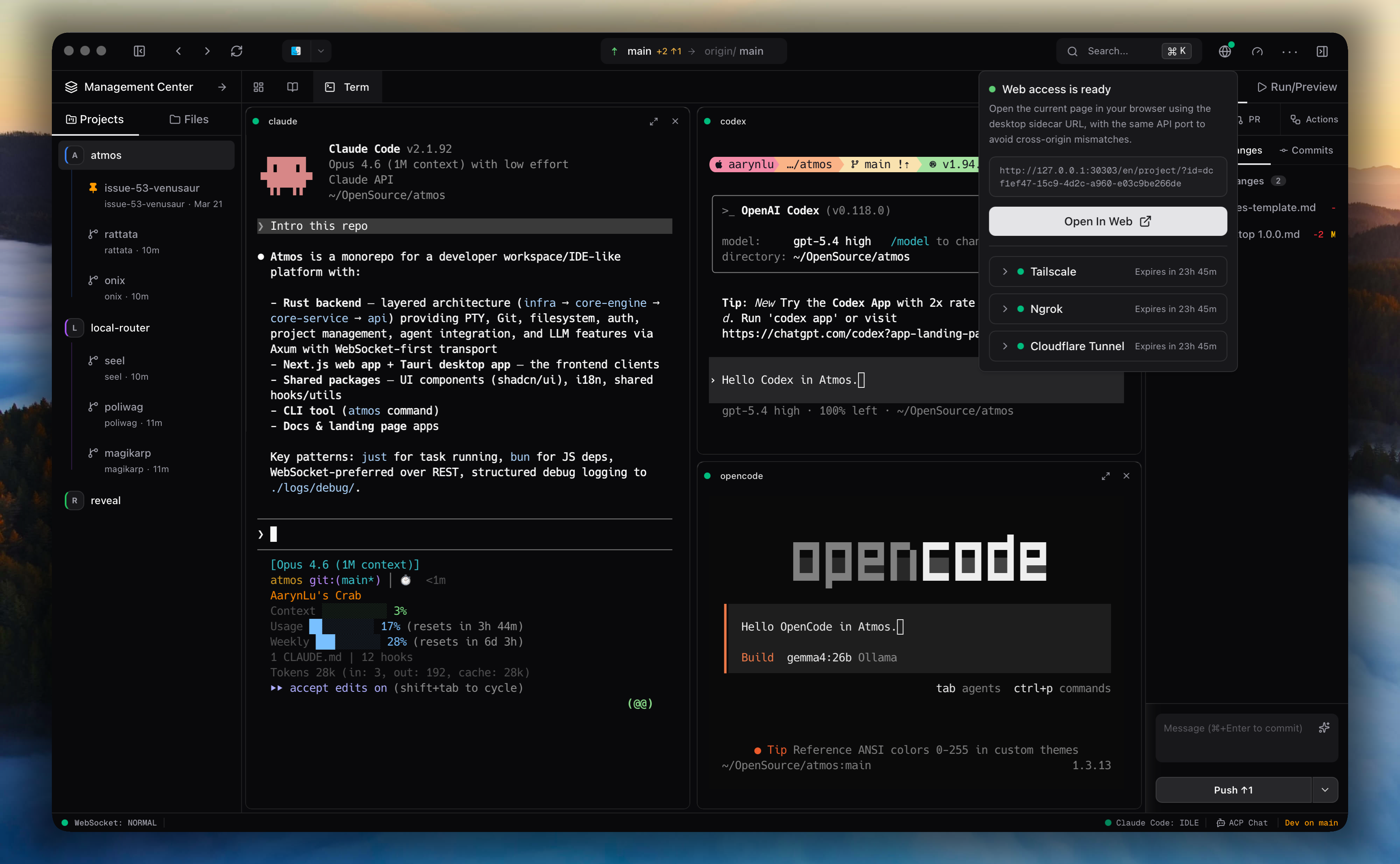Click the 'Intro this repo' prompt line

[464, 226]
